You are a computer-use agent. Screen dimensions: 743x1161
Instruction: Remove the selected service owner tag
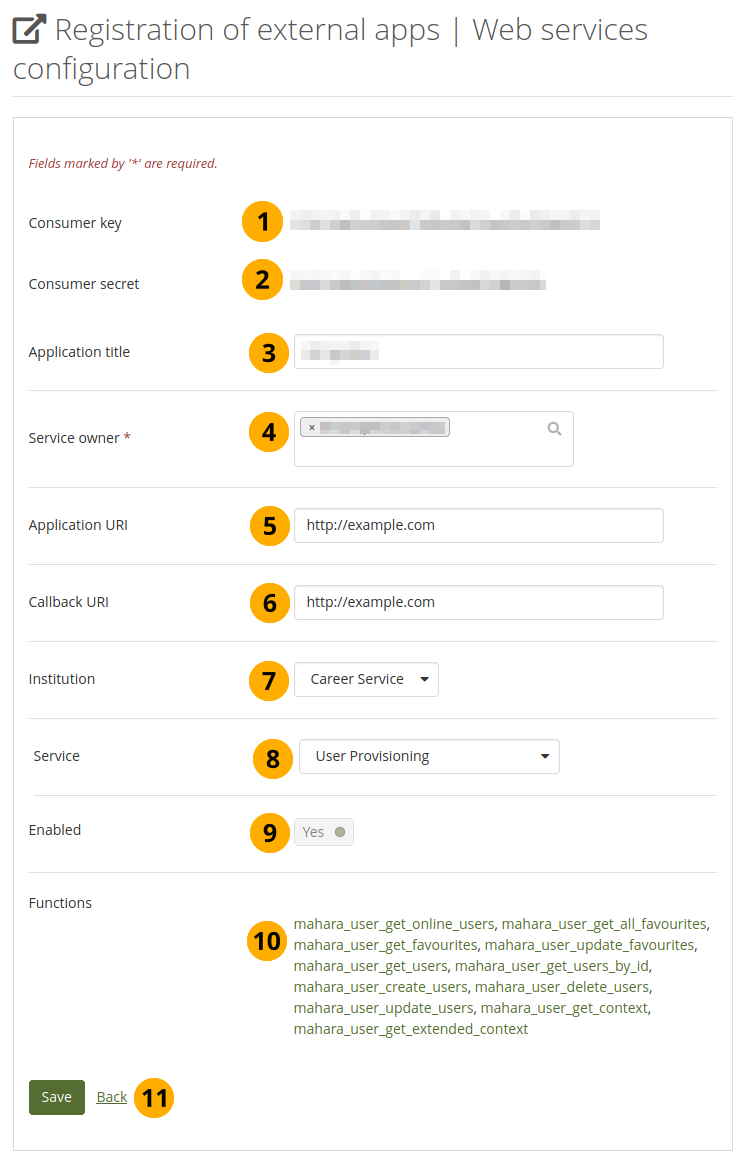312,428
